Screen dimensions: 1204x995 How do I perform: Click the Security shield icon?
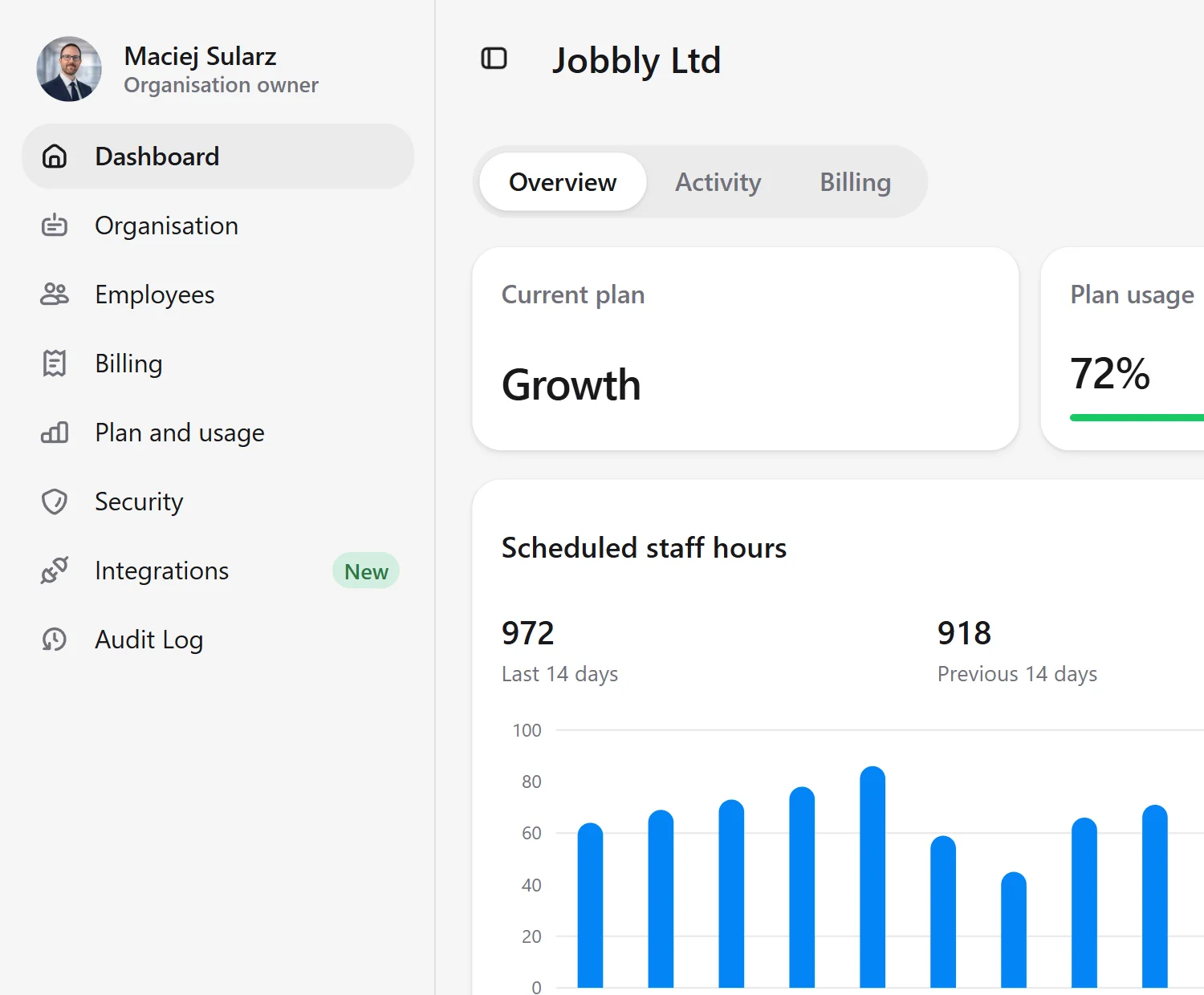click(x=55, y=502)
